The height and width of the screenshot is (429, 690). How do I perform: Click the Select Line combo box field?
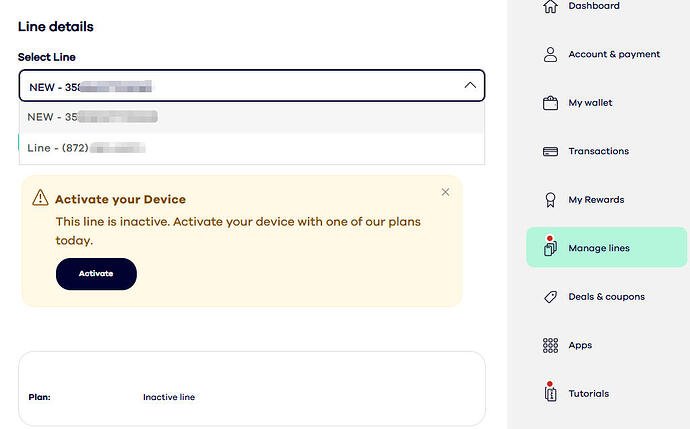240,86
